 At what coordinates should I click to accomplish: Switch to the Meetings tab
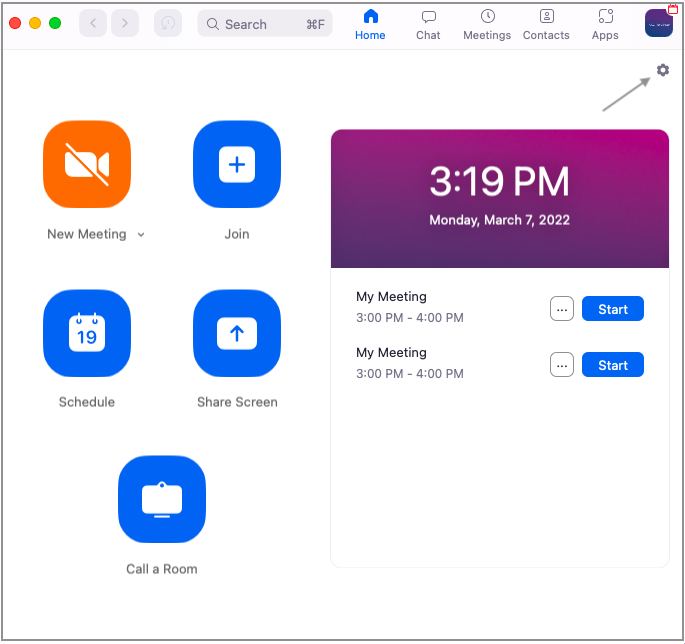(487, 24)
